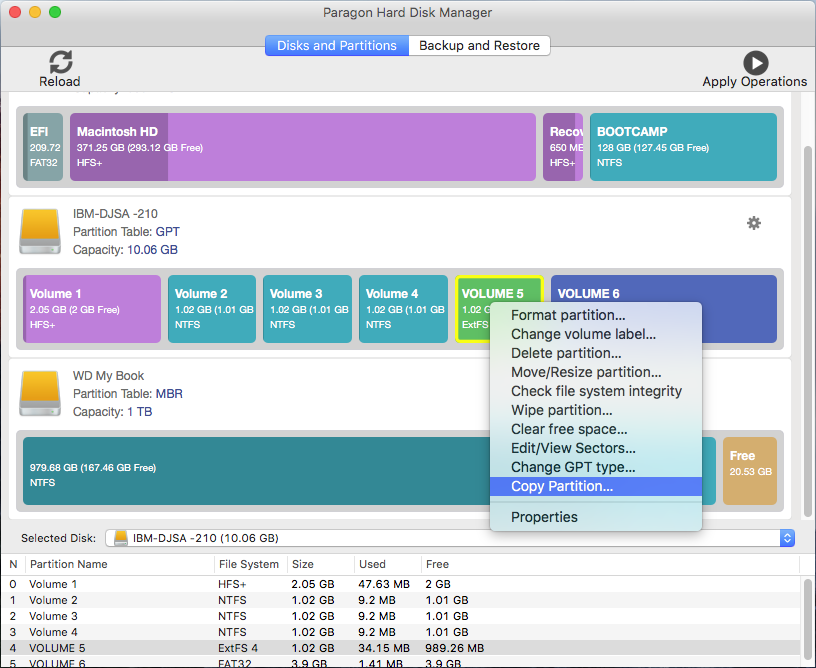
Task: Select Wipe partition... menu item
Action: pos(596,410)
